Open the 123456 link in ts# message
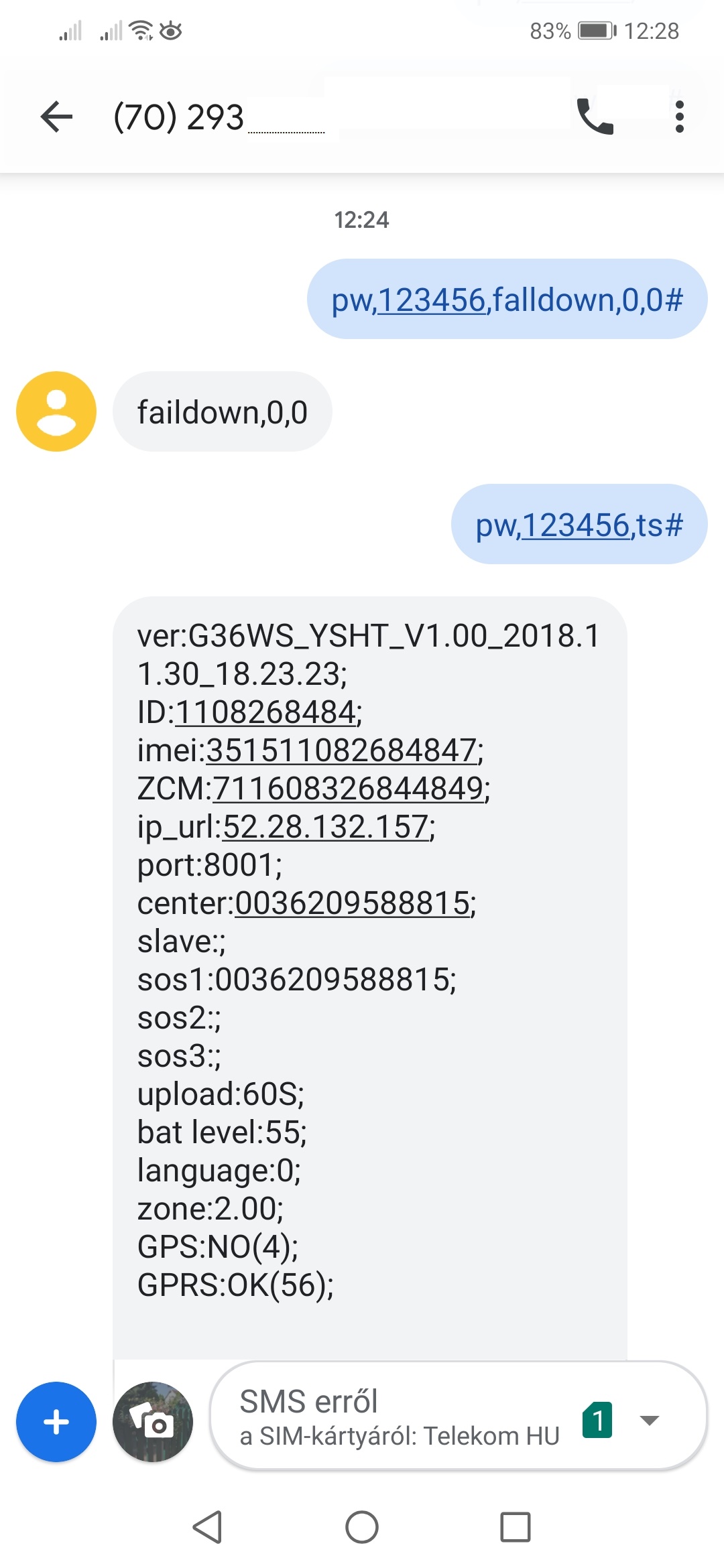Screen dimensions: 724x1568 click(576, 525)
